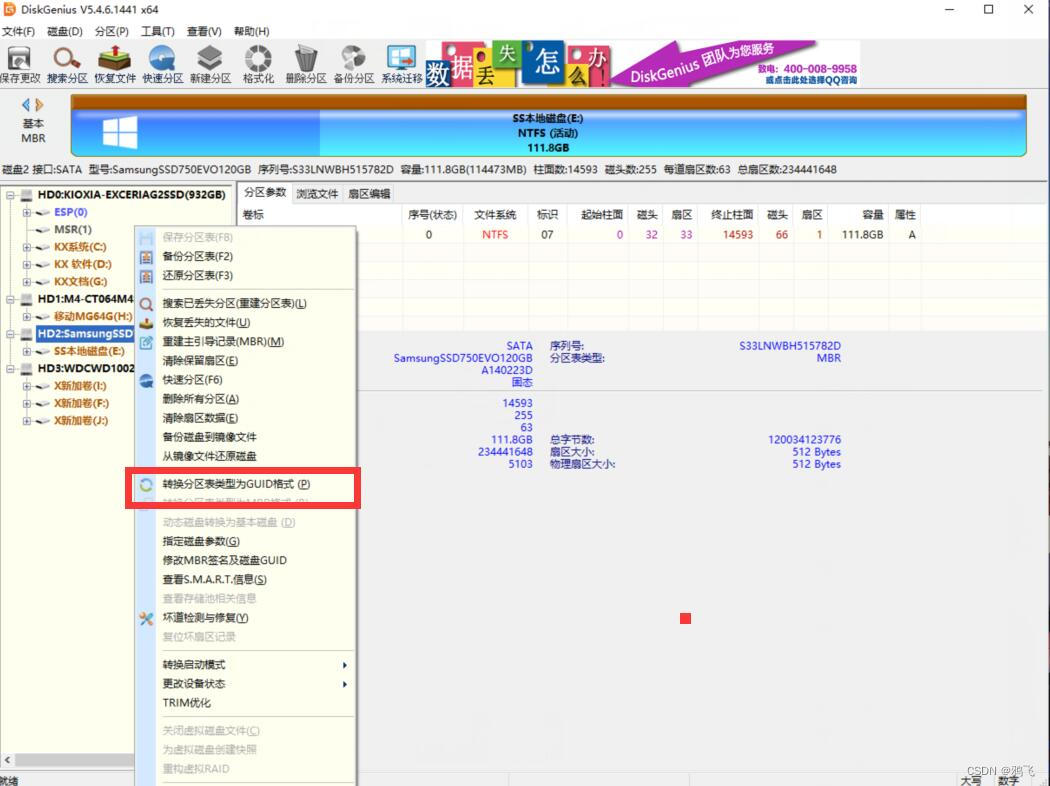Open the 帮助(H) menu
The height and width of the screenshot is (786, 1050).
pos(252,31)
